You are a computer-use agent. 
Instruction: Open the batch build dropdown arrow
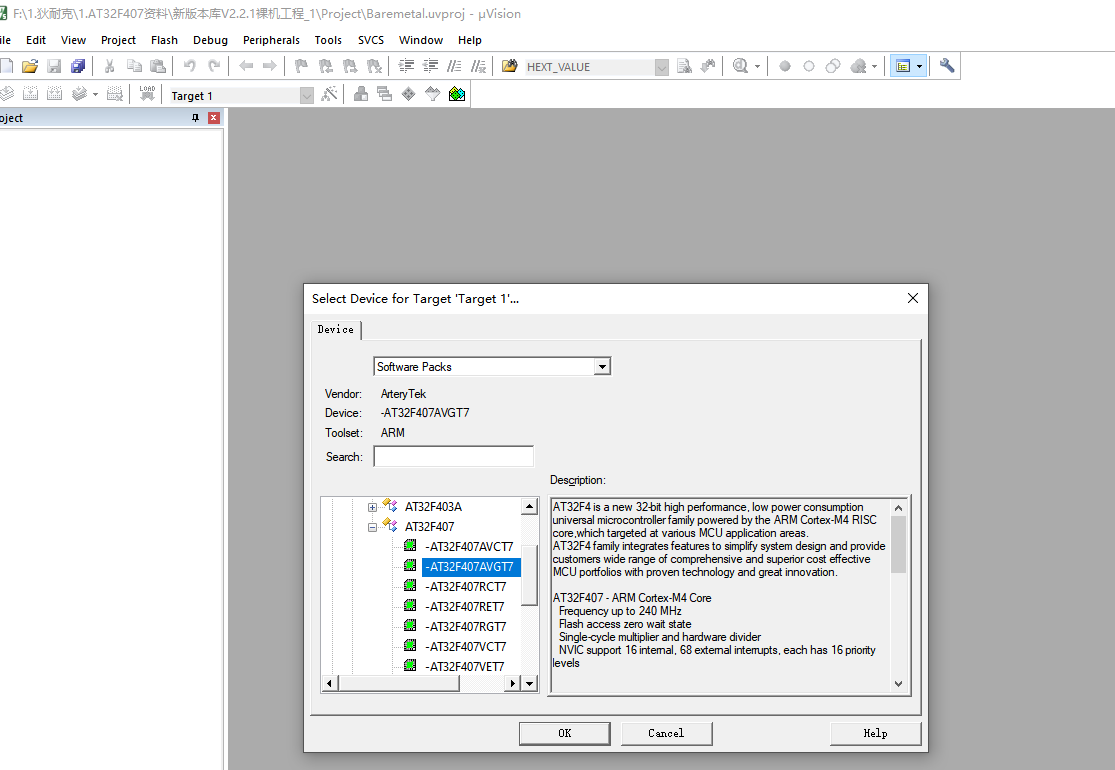tap(95, 94)
